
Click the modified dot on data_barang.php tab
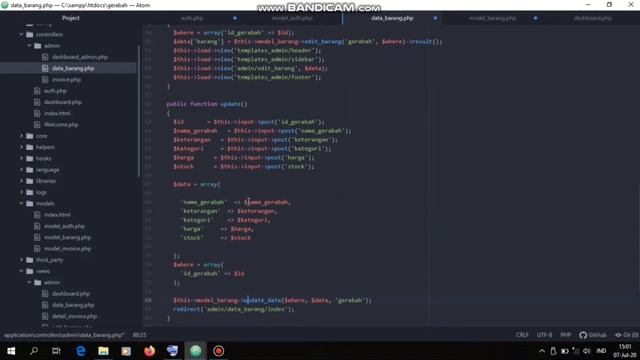coord(435,18)
